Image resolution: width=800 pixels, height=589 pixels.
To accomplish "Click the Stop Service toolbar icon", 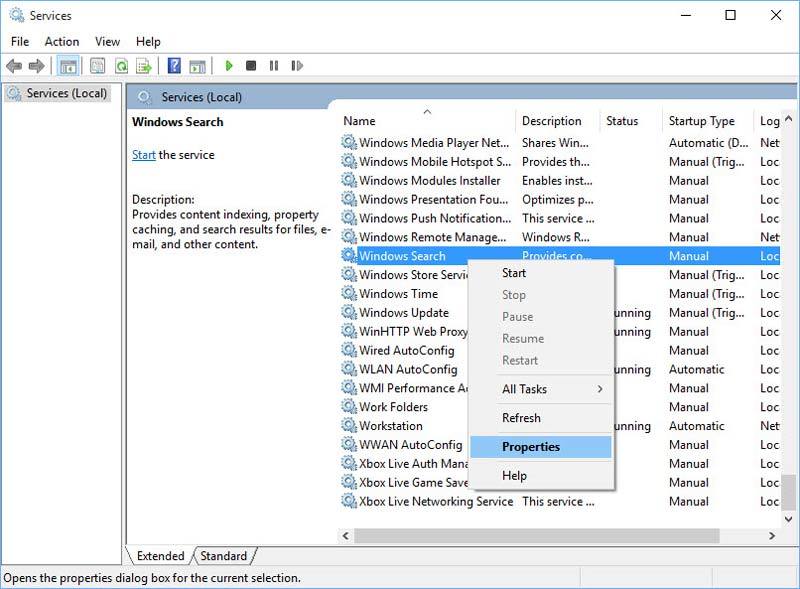I will coord(253,66).
